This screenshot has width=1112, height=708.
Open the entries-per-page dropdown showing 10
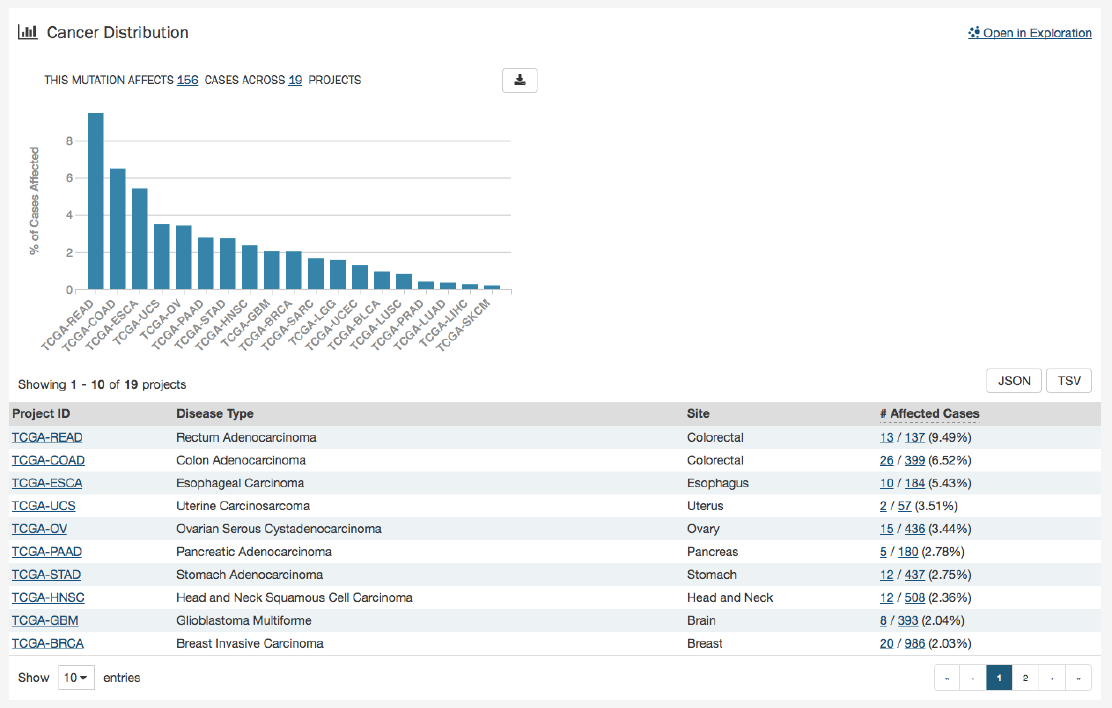(x=76, y=678)
